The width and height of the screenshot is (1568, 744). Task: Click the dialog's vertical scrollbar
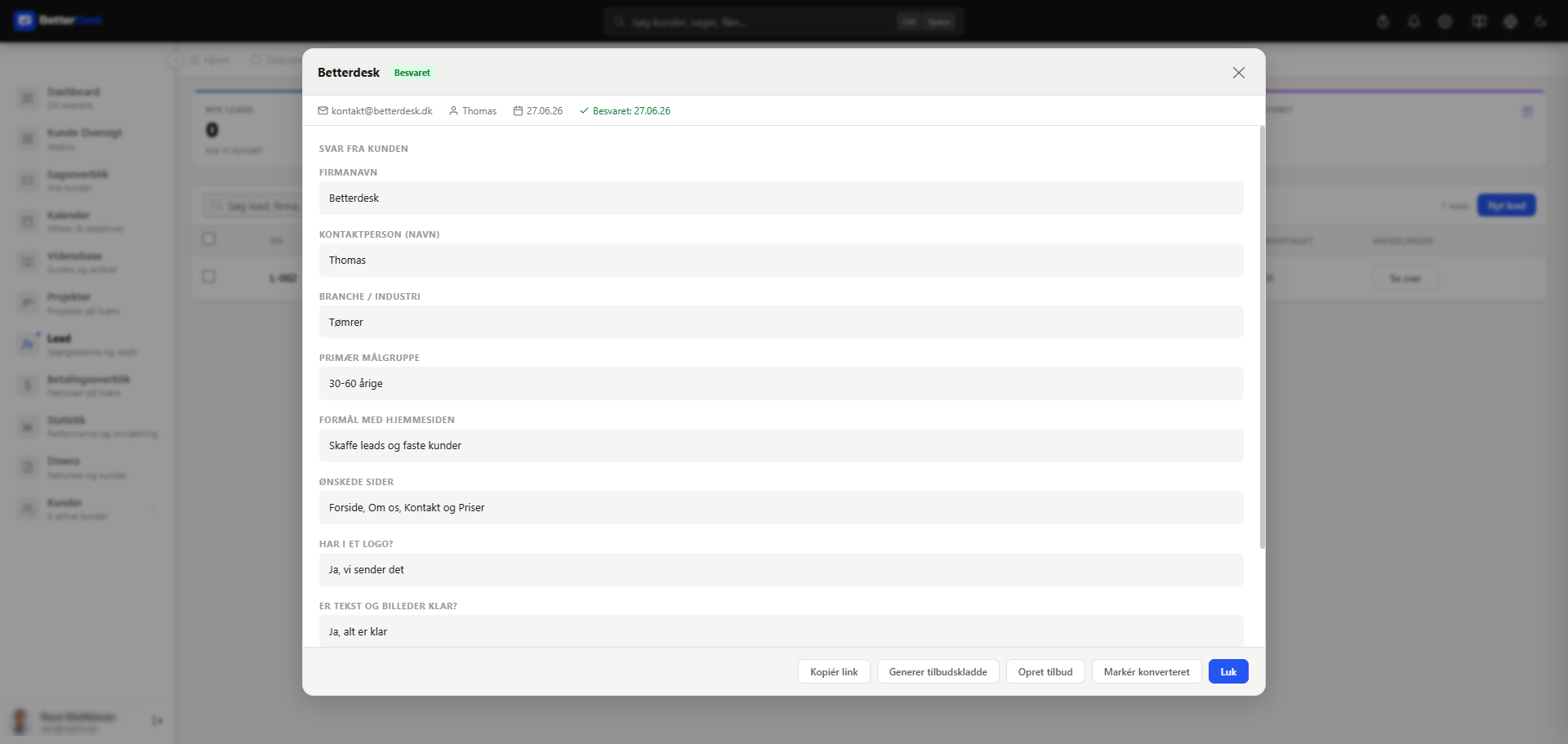[x=1263, y=337]
